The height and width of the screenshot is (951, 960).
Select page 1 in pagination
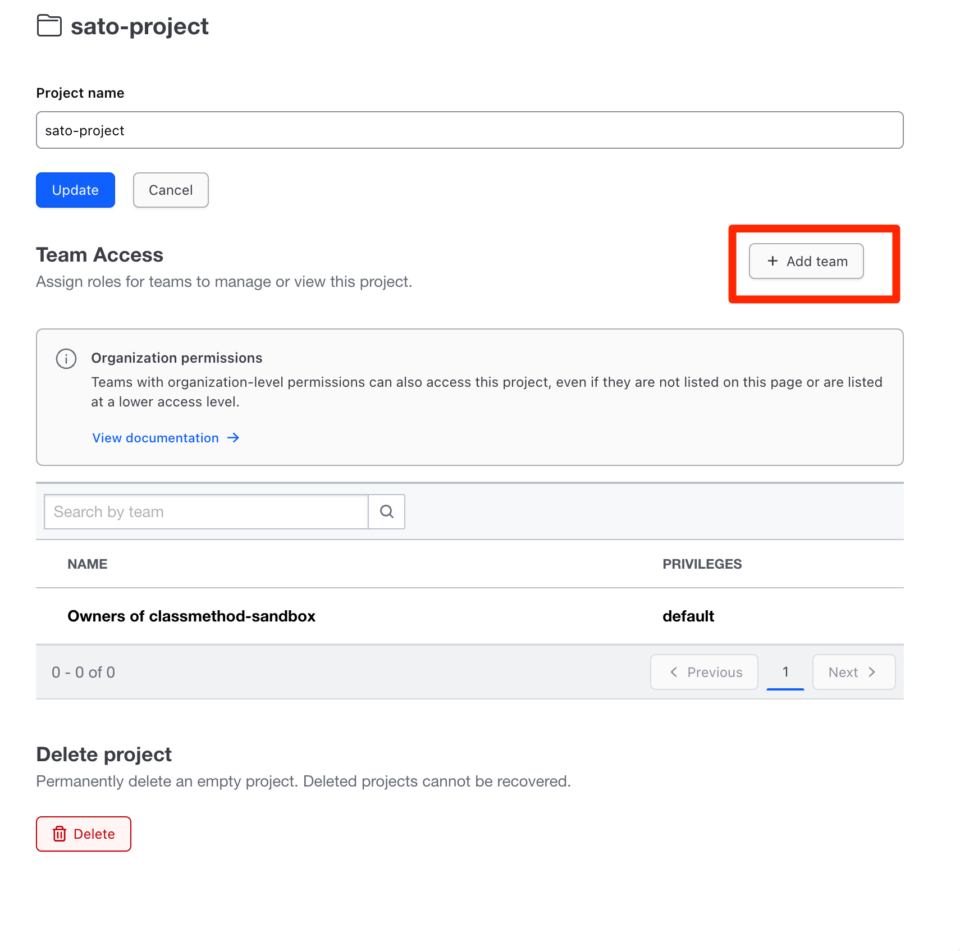point(785,672)
